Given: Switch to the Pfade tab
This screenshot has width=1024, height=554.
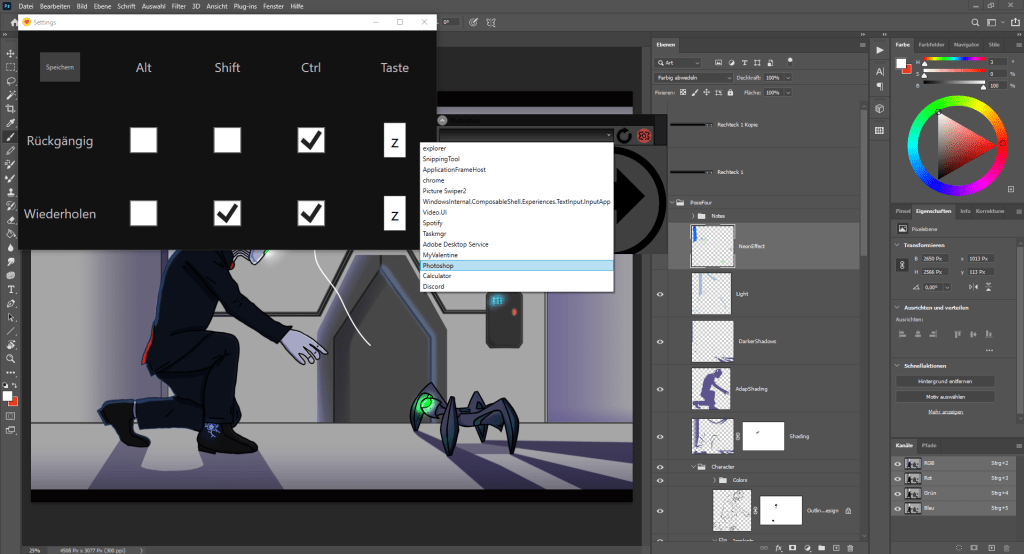Looking at the screenshot, I should click(x=928, y=445).
